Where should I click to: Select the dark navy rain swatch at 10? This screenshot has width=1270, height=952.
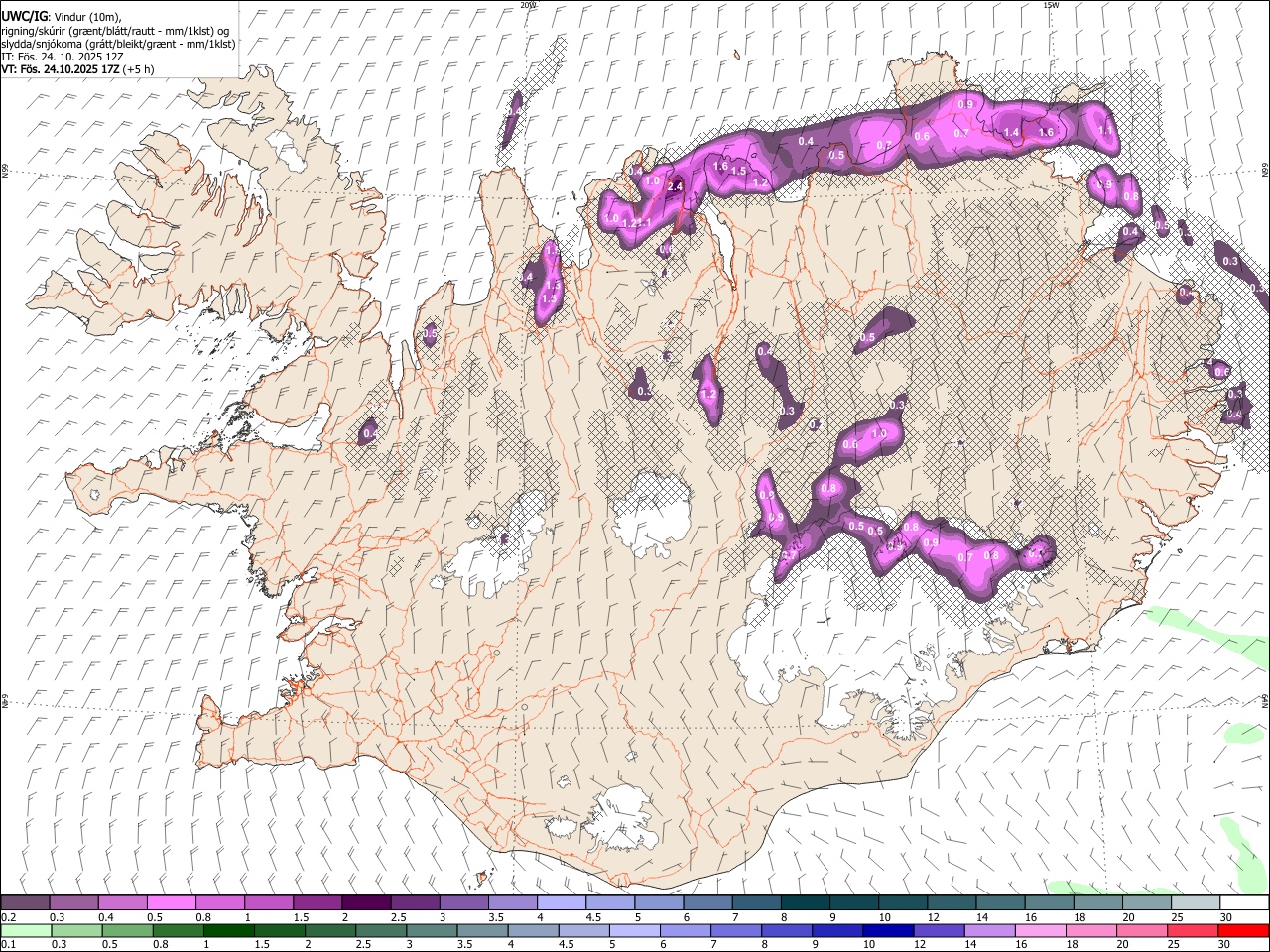pyautogui.click(x=886, y=930)
